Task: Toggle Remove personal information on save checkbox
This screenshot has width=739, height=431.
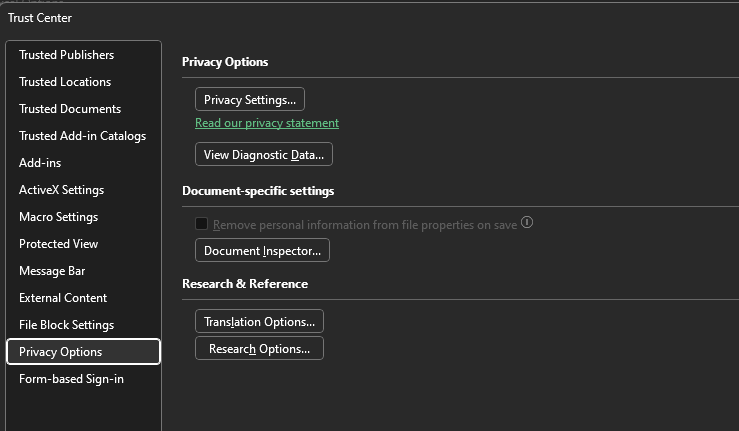Action: 202,224
